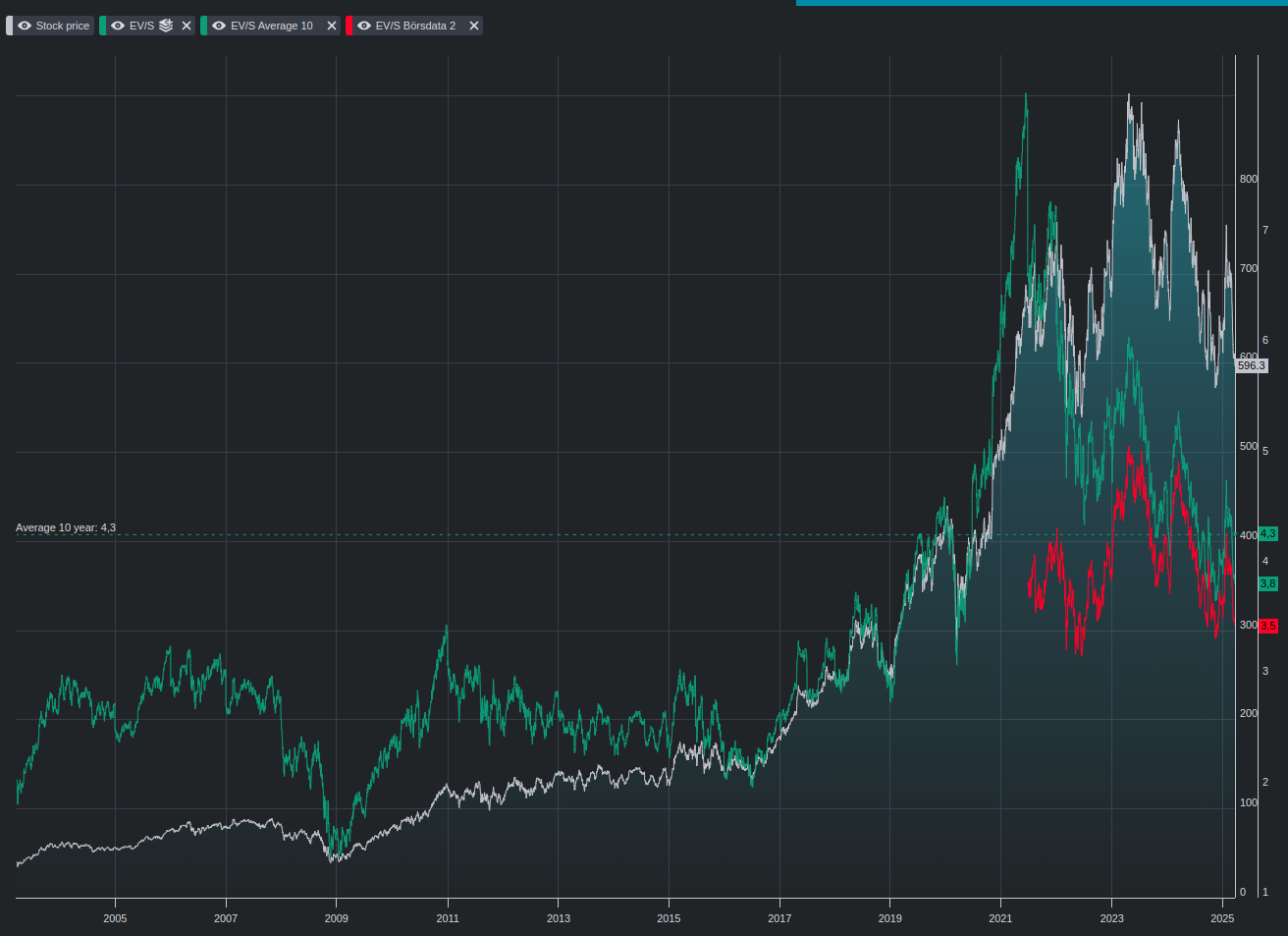Click the green 3.8 axis value tag
The image size is (1288, 936).
pos(1268,583)
